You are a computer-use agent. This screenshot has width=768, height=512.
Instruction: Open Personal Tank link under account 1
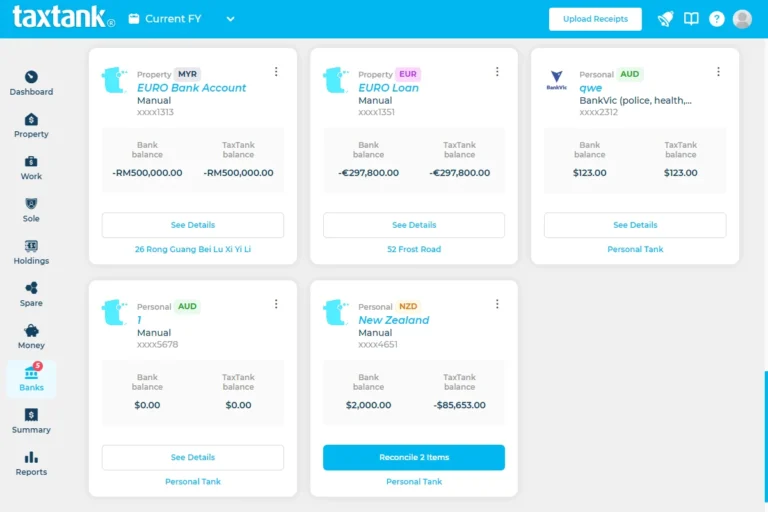pos(192,481)
